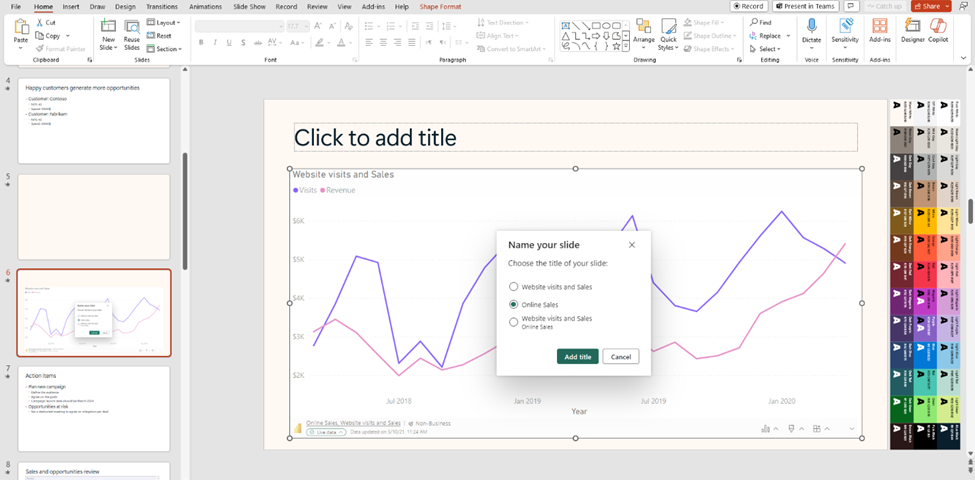Click the Copy icon in Clipboard group
Image resolution: width=975 pixels, height=480 pixels.
[40, 36]
